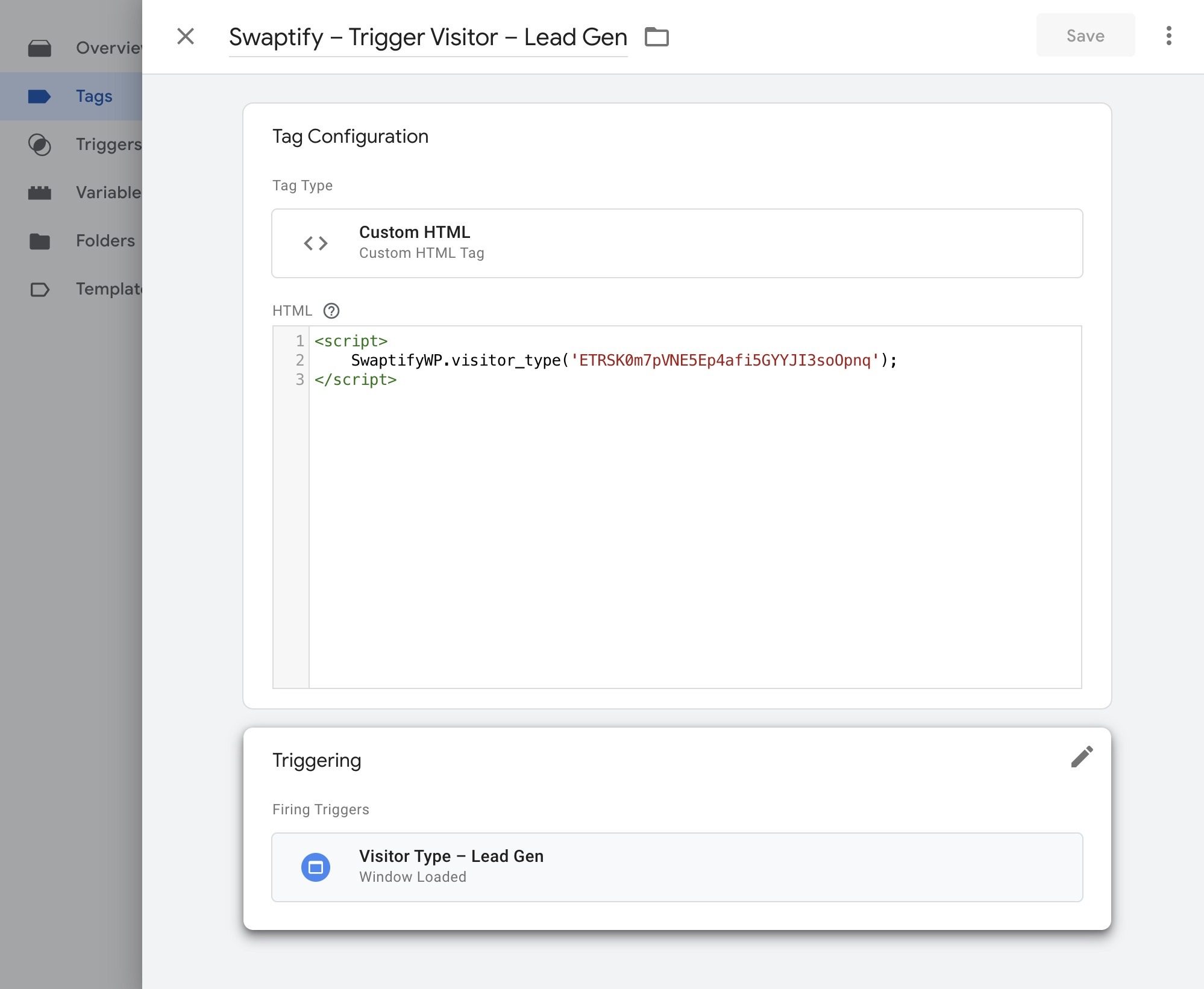The image size is (1204, 989).
Task: Click the Overview sidebar icon
Action: [x=40, y=48]
